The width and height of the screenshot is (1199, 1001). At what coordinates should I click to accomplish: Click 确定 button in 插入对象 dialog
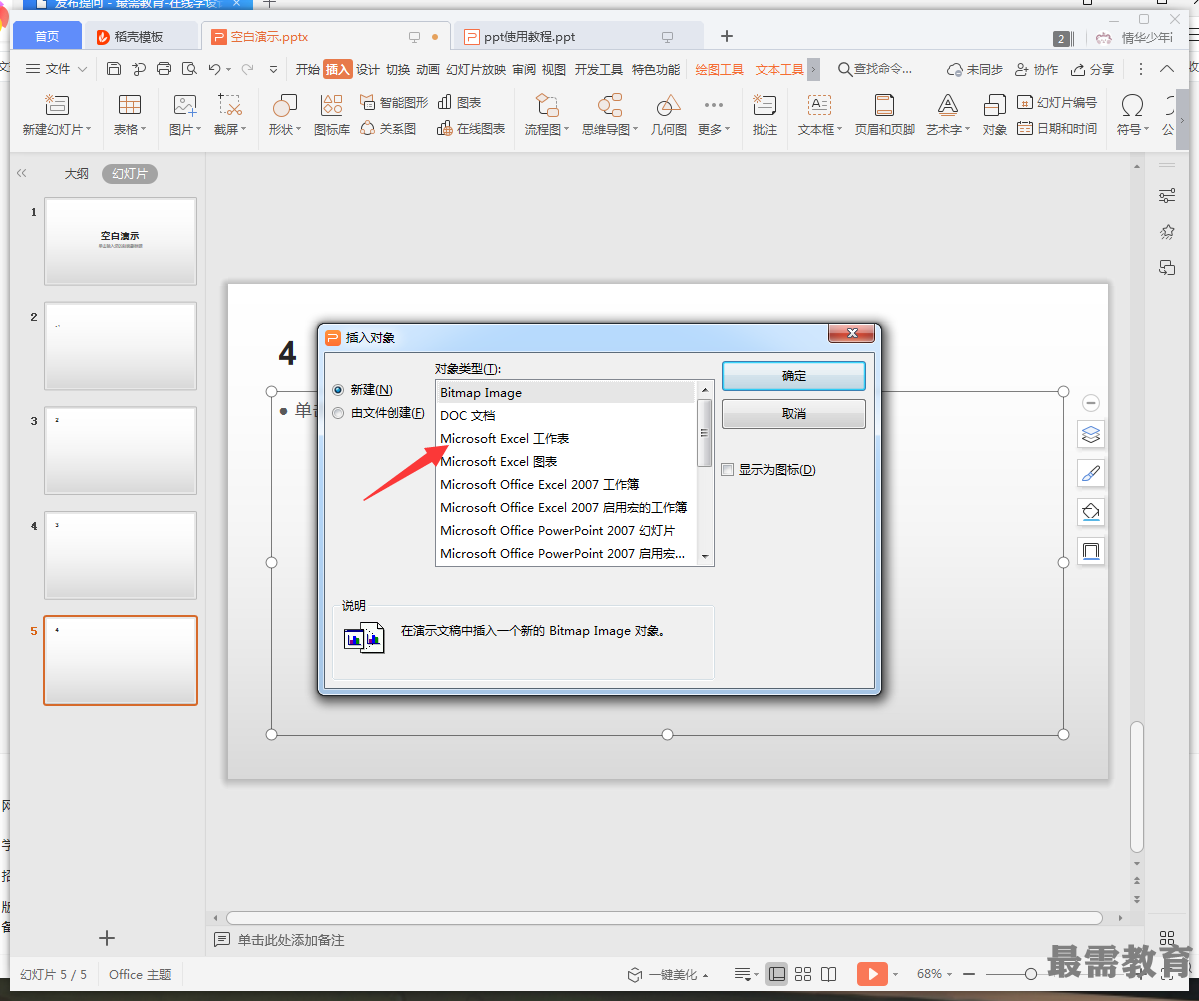coord(794,375)
